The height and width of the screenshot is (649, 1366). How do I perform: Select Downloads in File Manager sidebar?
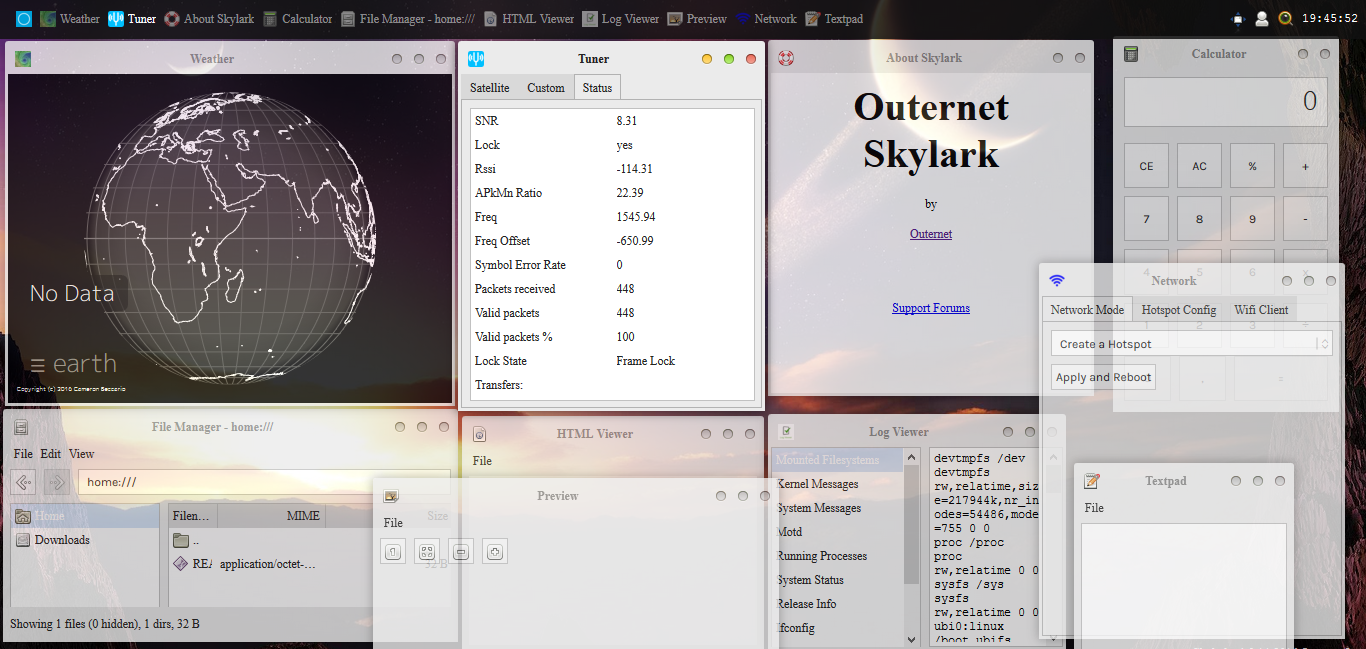pos(62,540)
